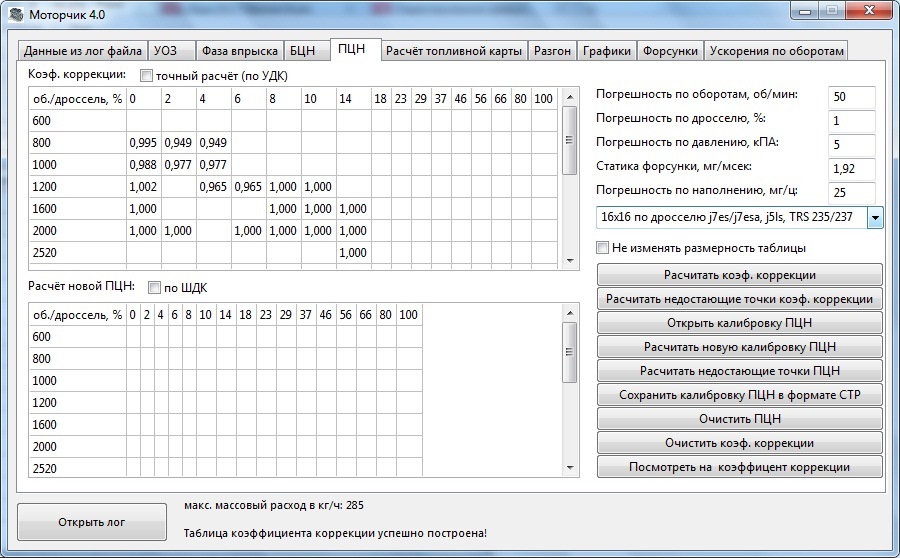Enable точный расчёт (по УДК) checkbox
This screenshot has height=558, width=900.
coord(146,76)
